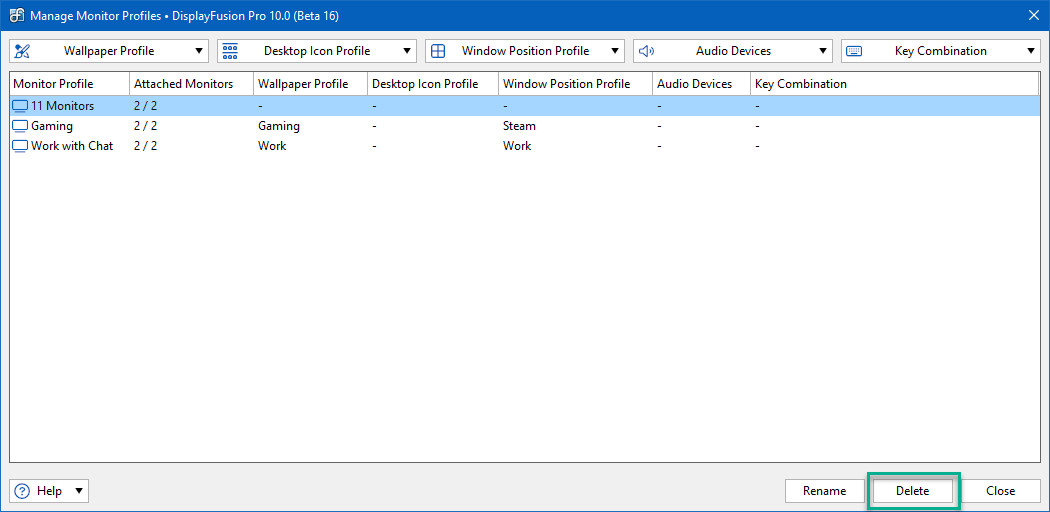Screen dimensions: 1050x512
Task: Click 2 / 2 in the 11 Monitors row
Action: coord(145,106)
